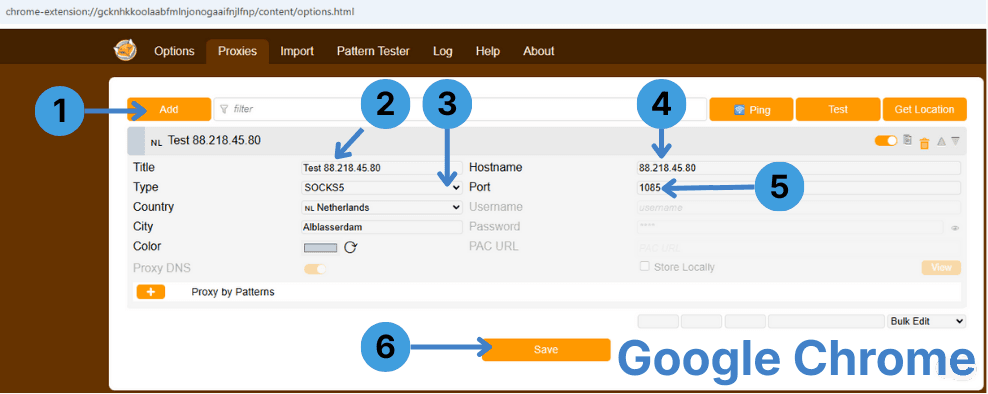Open the Type dropdown showing SOCKS5
988x394 pixels.
[382, 187]
